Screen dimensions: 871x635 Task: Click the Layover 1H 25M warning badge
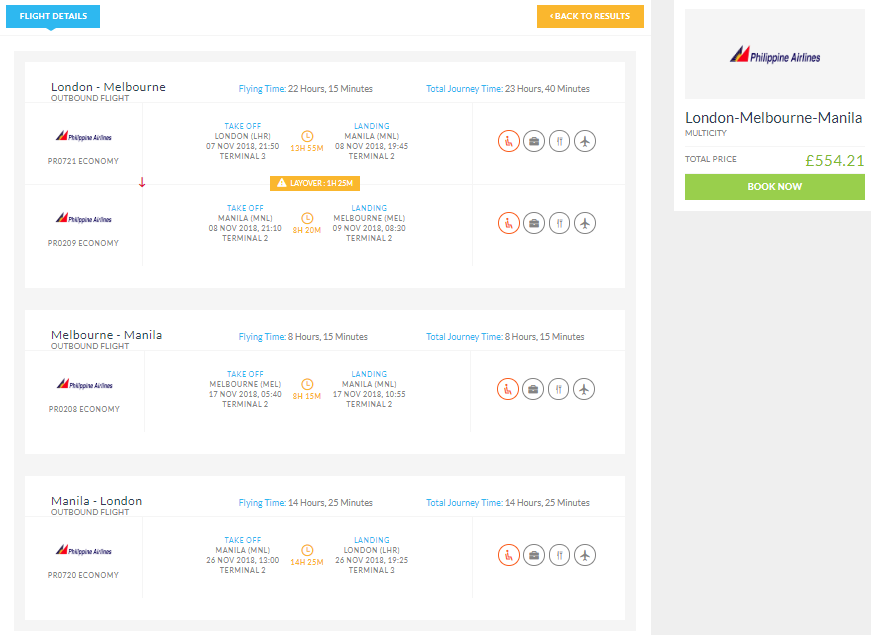coord(314,183)
